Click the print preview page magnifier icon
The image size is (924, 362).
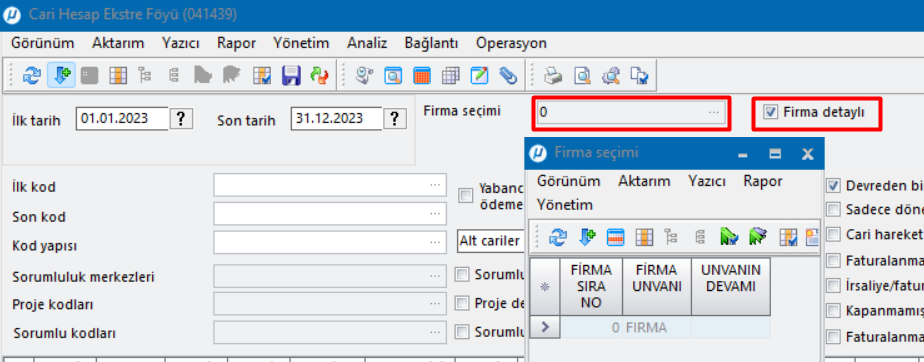coord(582,75)
